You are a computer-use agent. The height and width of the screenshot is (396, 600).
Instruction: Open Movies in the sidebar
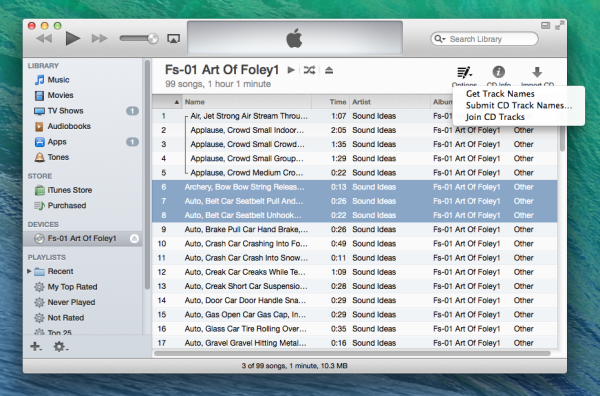pyautogui.click(x=60, y=95)
